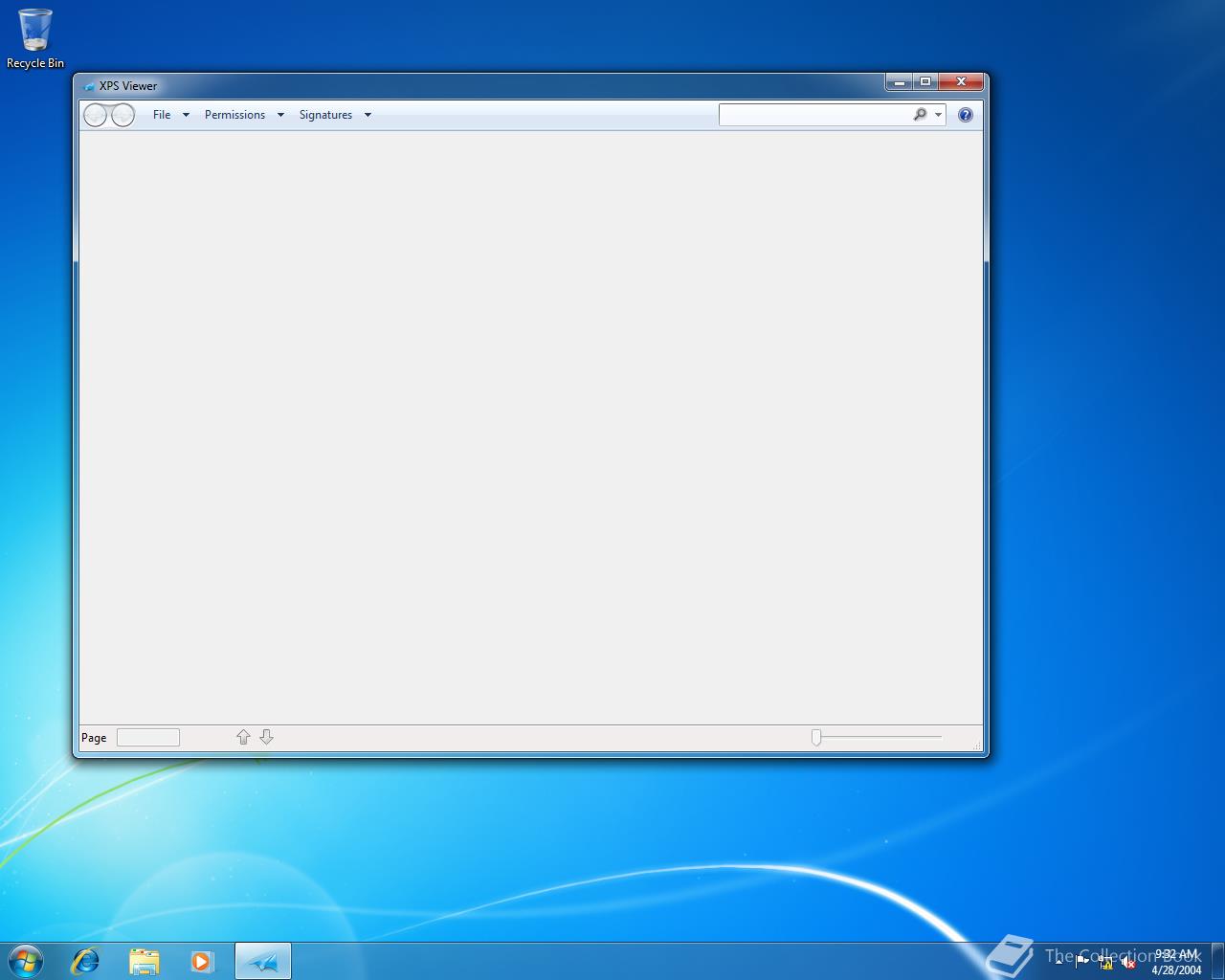The image size is (1225, 980).
Task: Show hidden tray icons arrow
Action: 1058,962
